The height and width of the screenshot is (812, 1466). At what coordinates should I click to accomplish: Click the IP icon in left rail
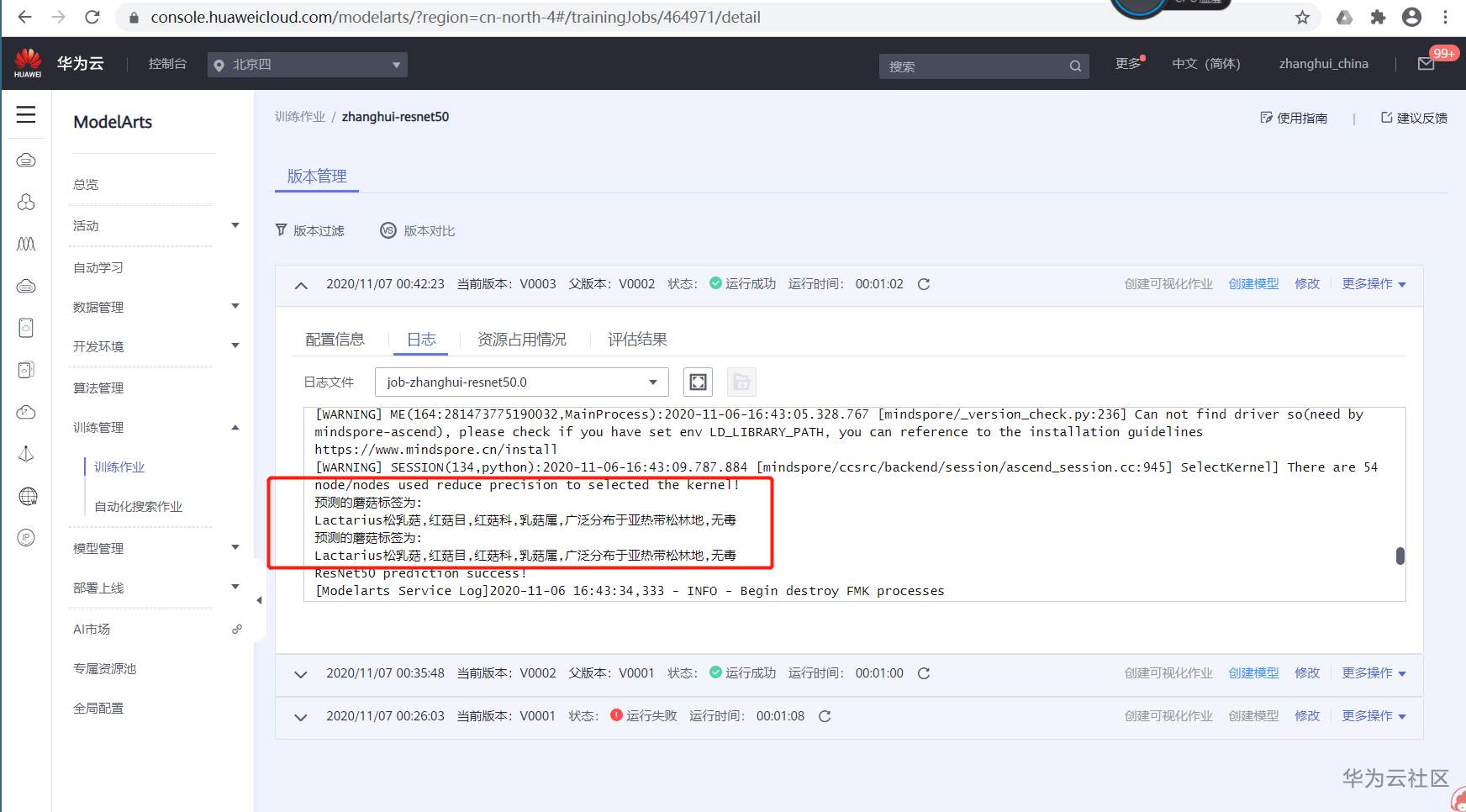[26, 538]
